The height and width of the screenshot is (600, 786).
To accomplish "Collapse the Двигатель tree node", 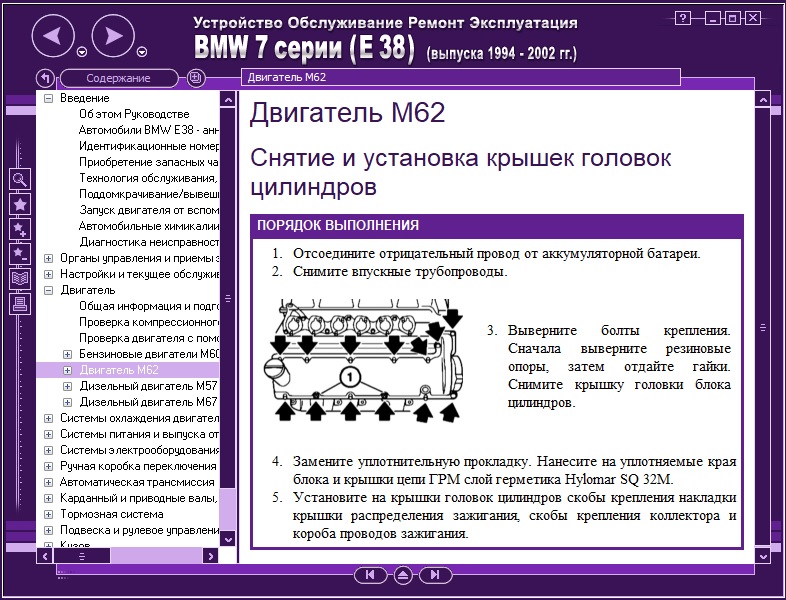I will 49,290.
